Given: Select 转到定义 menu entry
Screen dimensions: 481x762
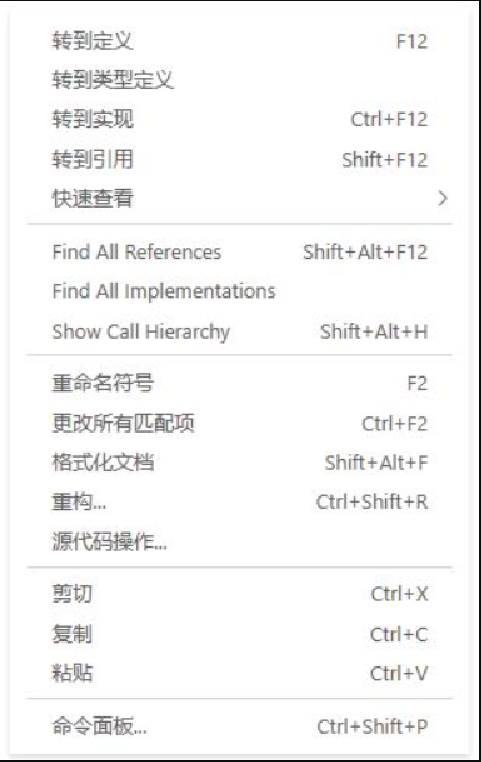Looking at the screenshot, I should pyautogui.click(x=240, y=41).
